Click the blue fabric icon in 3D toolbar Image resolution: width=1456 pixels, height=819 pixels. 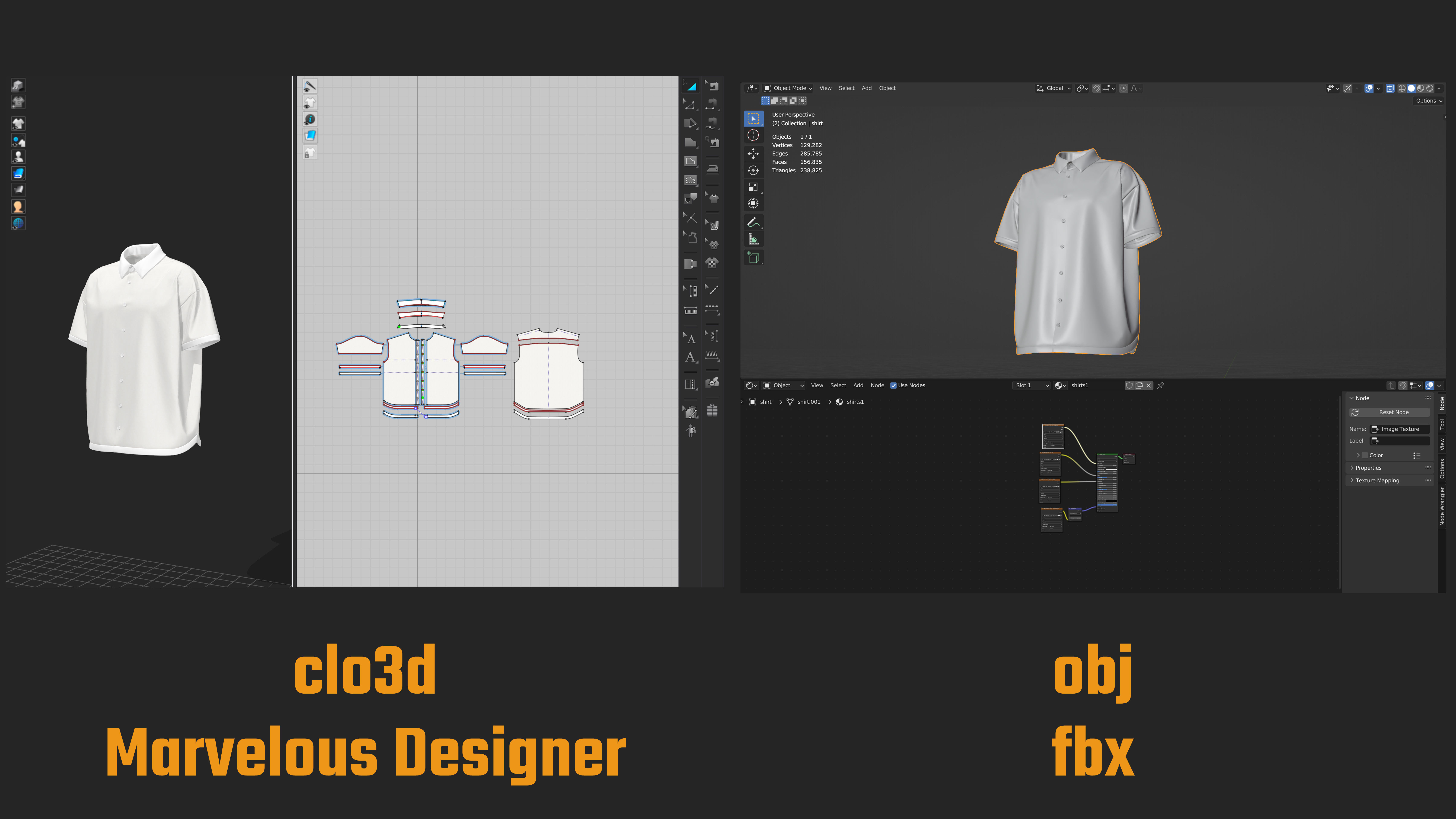[18, 174]
